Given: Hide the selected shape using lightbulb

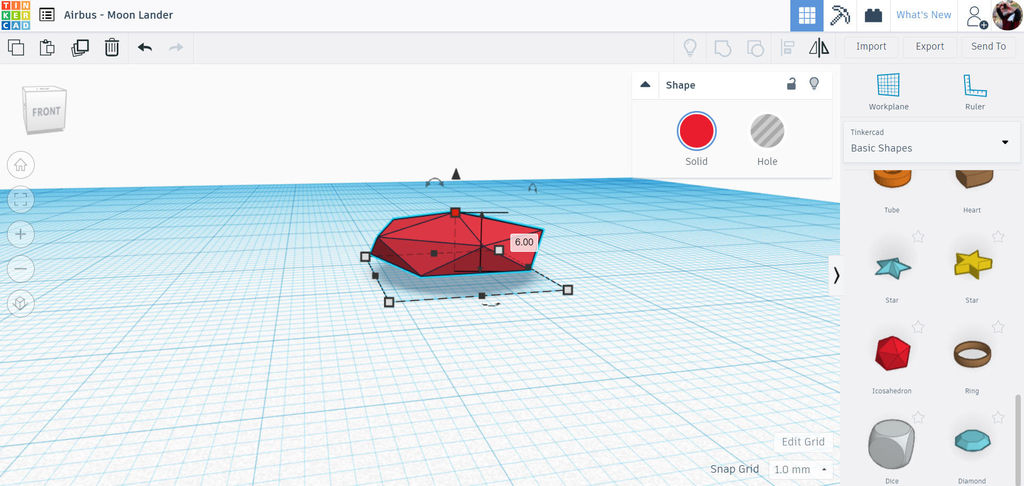Looking at the screenshot, I should (x=814, y=84).
